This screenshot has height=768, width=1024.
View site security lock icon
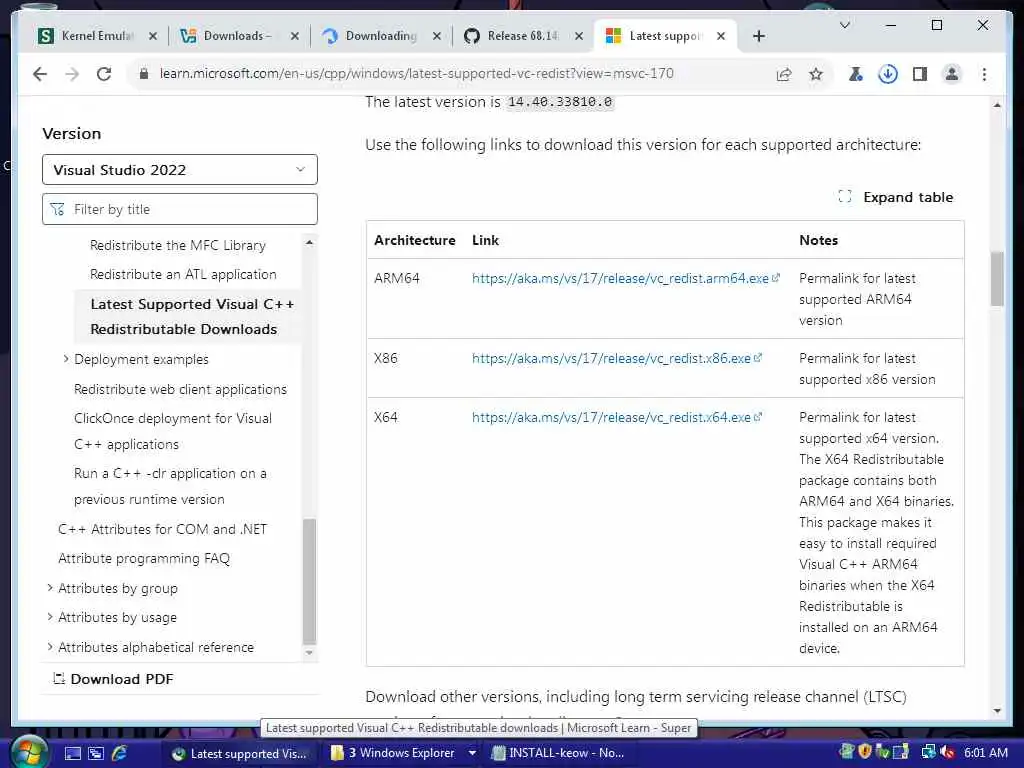click(x=144, y=74)
